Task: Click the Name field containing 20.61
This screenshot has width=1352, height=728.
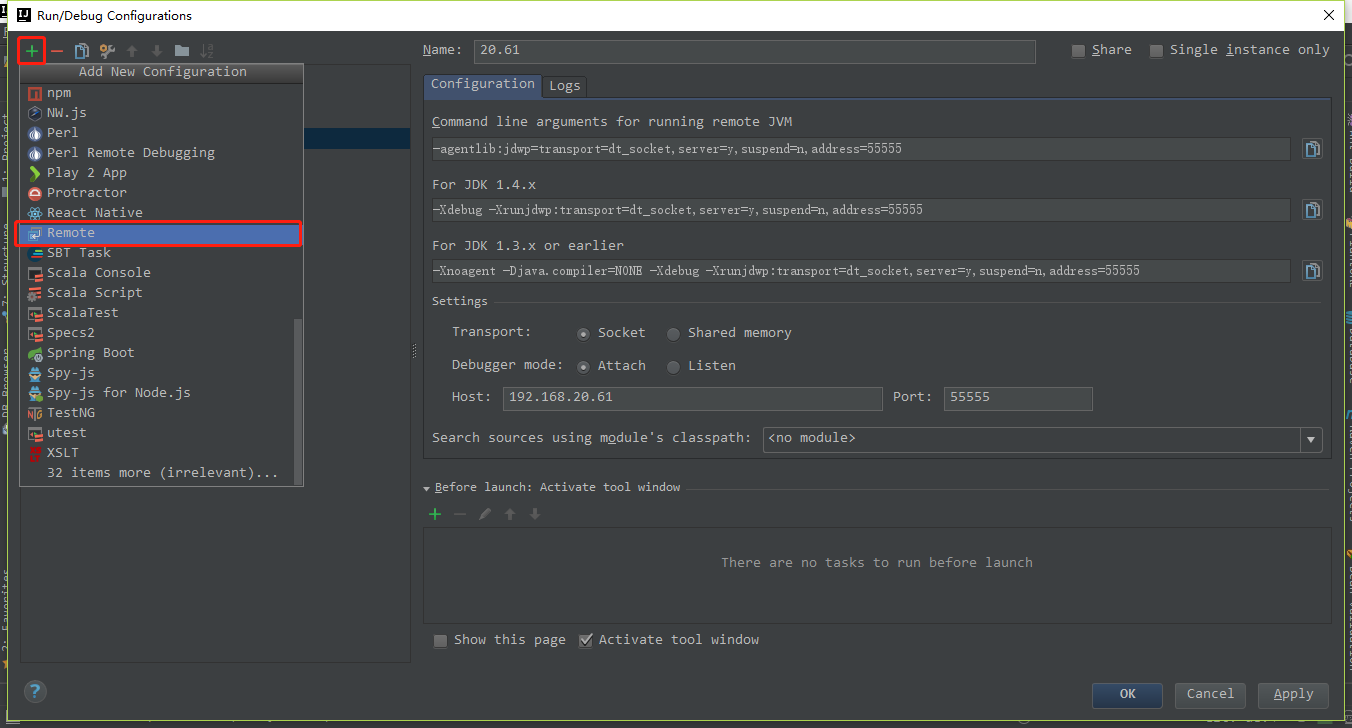Action: click(754, 51)
